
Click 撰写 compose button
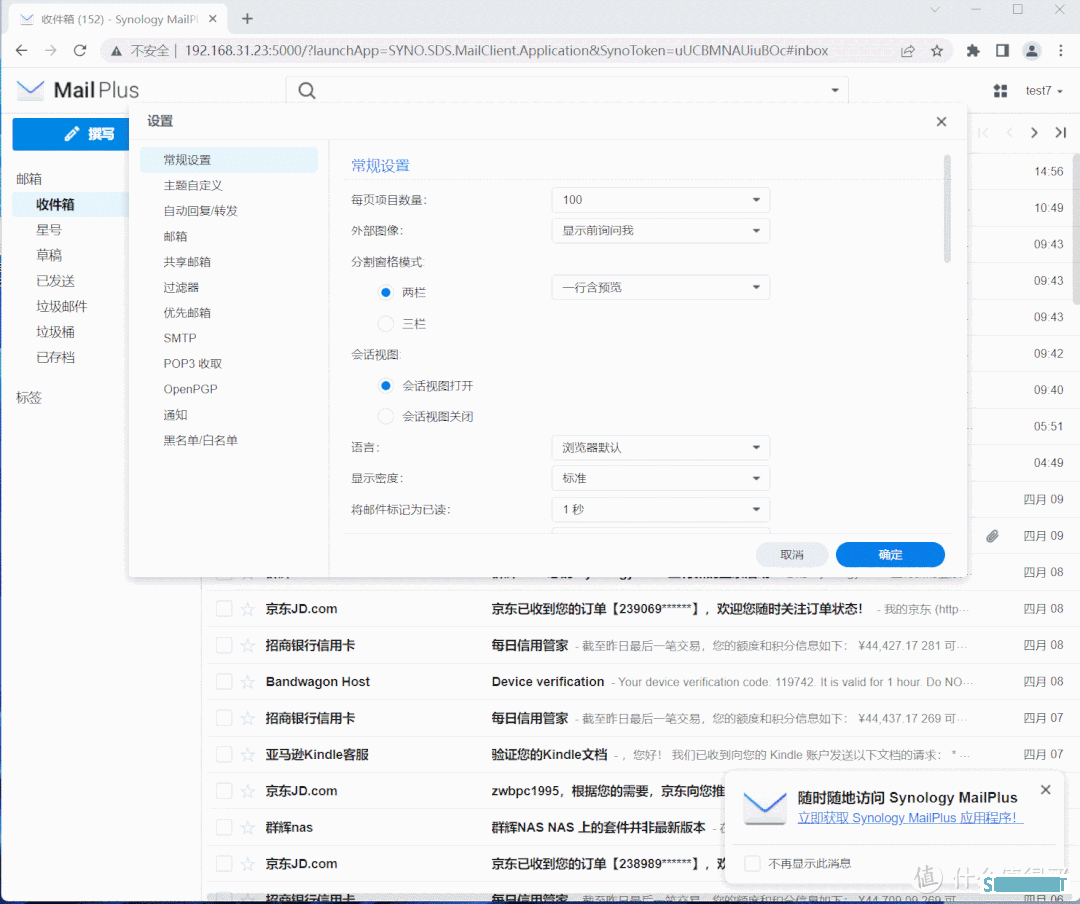[71, 134]
